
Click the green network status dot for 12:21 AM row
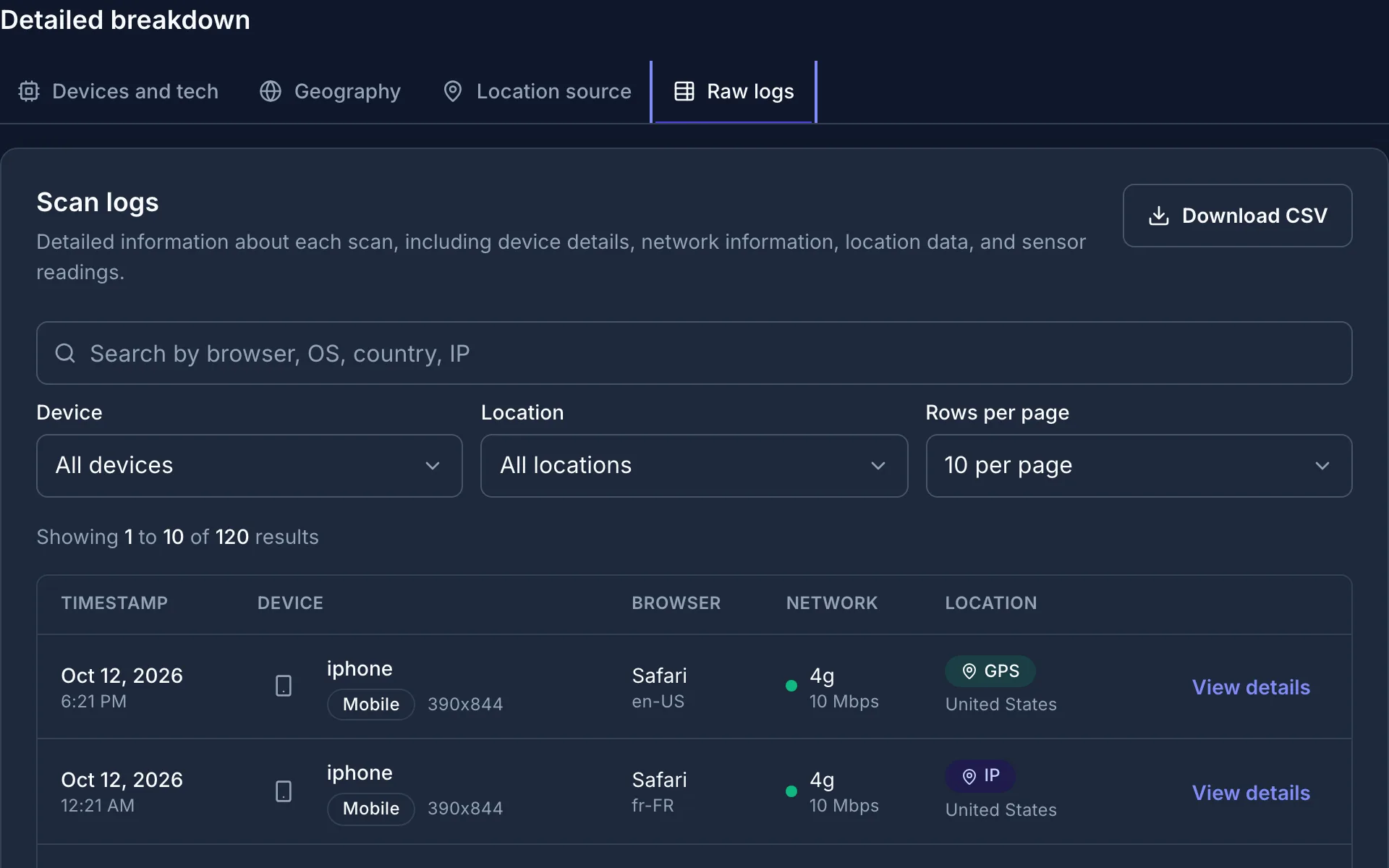(791, 791)
